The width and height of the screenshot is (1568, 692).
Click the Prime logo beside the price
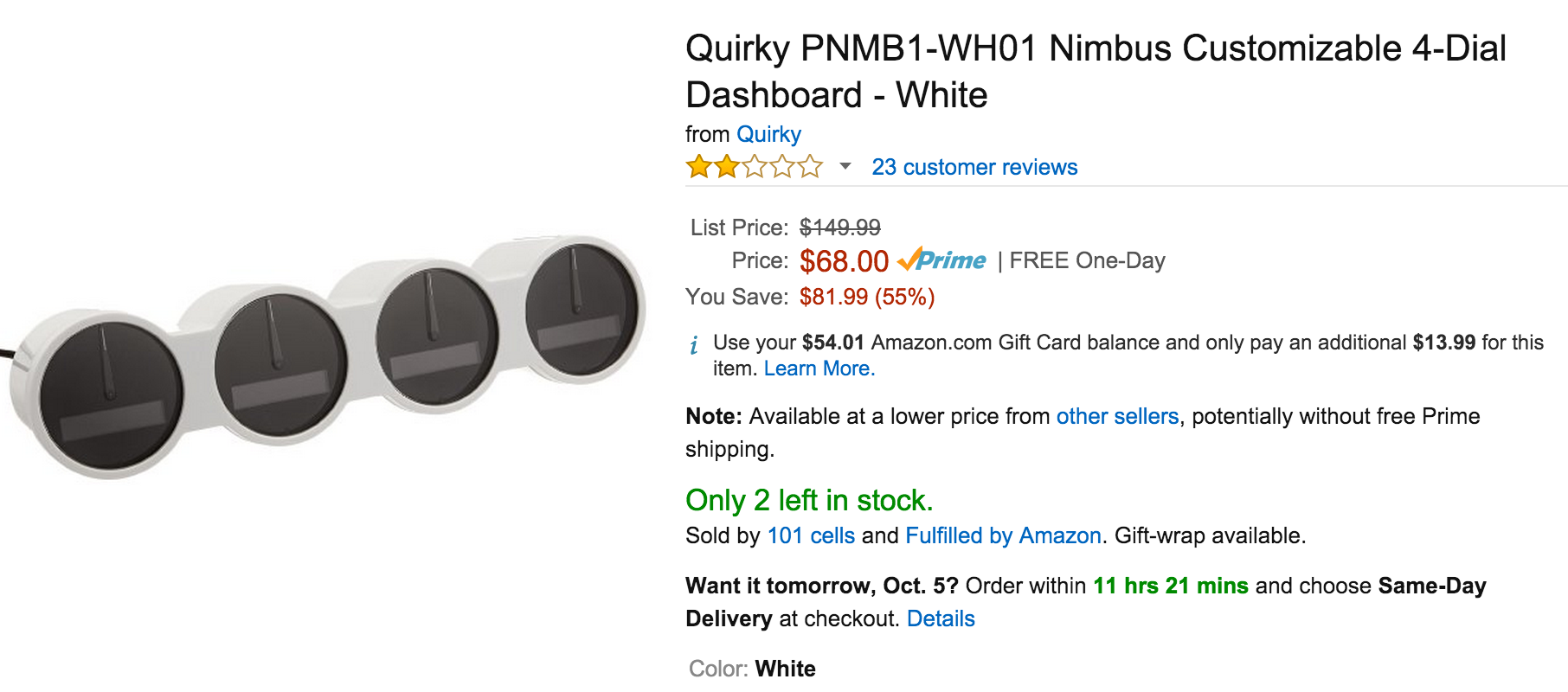coord(942,260)
